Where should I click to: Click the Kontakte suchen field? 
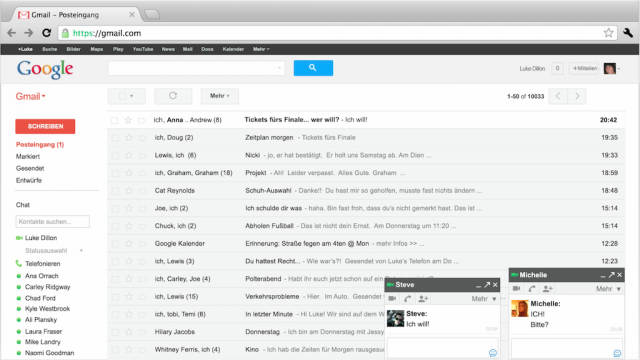[x=53, y=221]
